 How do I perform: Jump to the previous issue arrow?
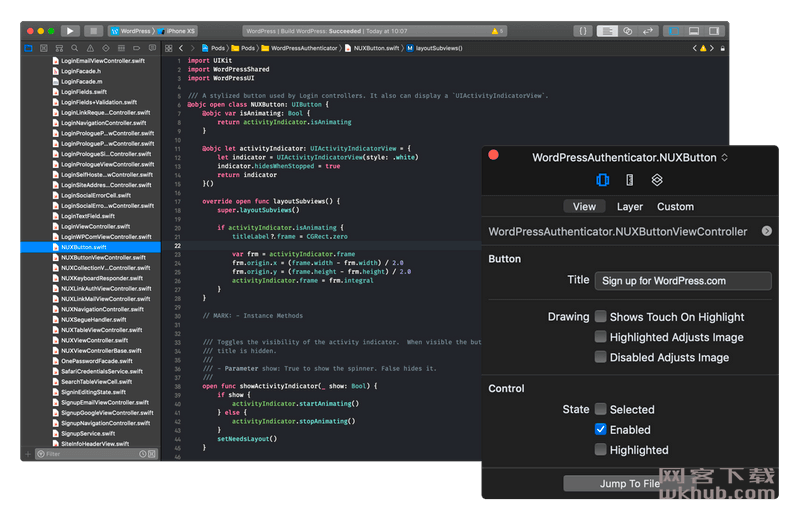(694, 48)
